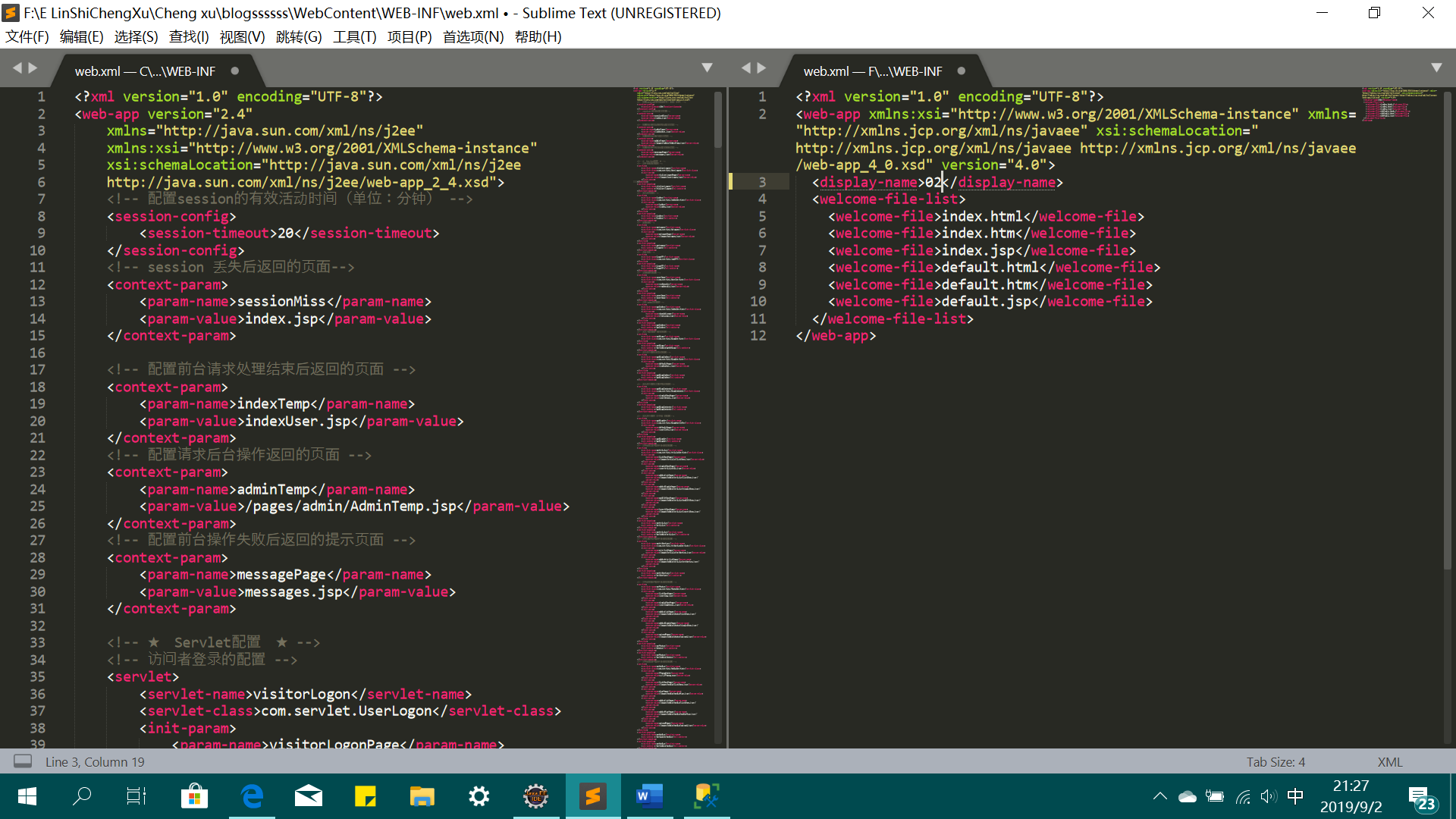Go to previous tab in right pane
1456x819 pixels.
[x=746, y=68]
